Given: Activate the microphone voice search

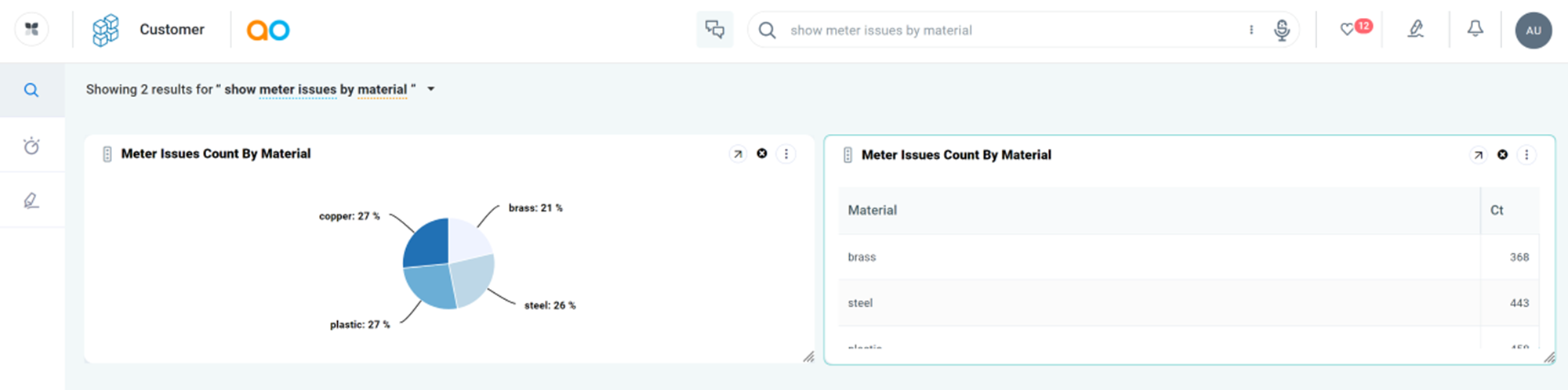Looking at the screenshot, I should (x=1281, y=30).
